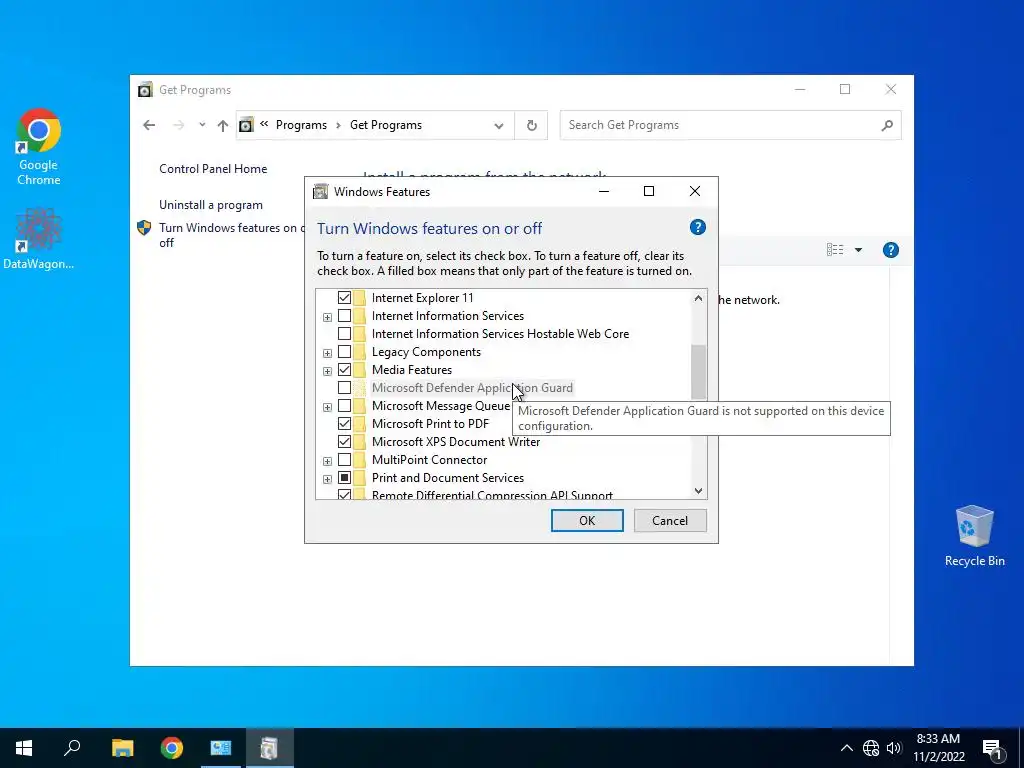The height and width of the screenshot is (768, 1024).
Task: Check MultiPoint Connector checkbox
Action: [344, 460]
